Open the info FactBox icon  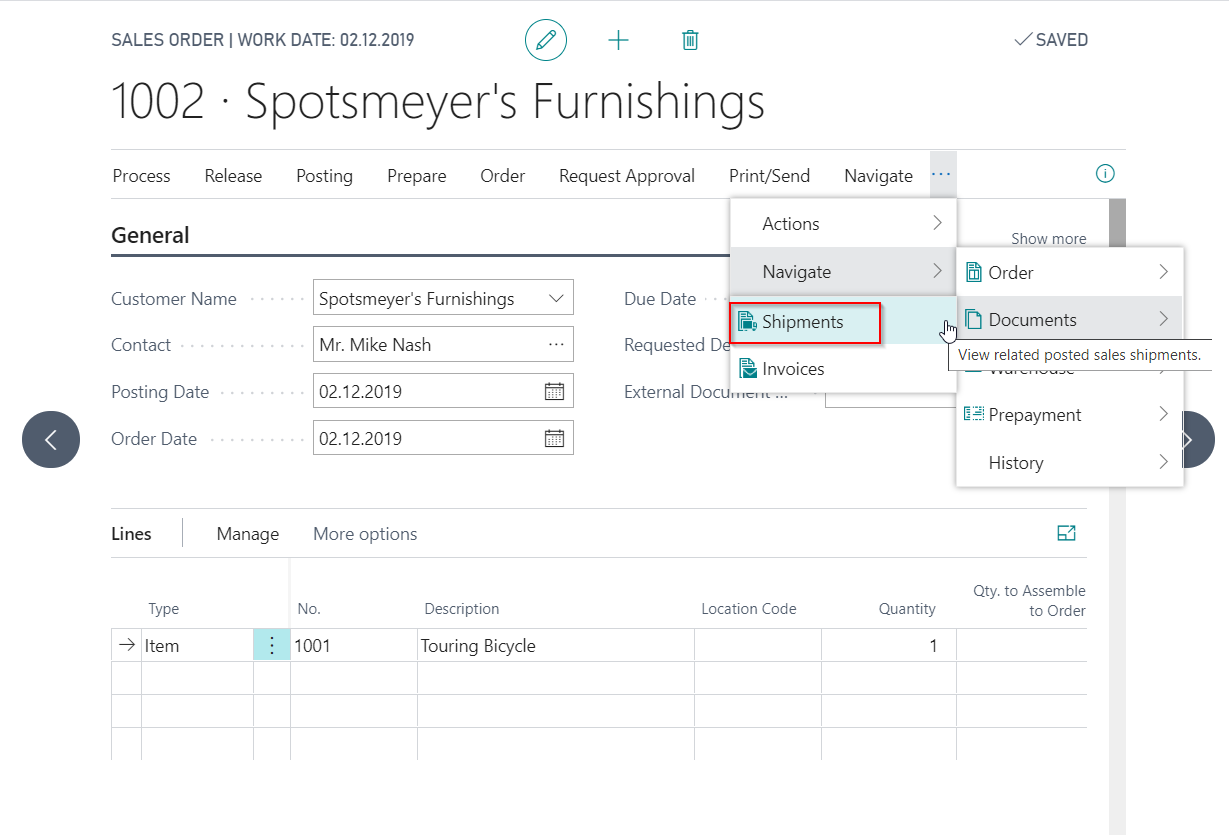click(x=1105, y=174)
